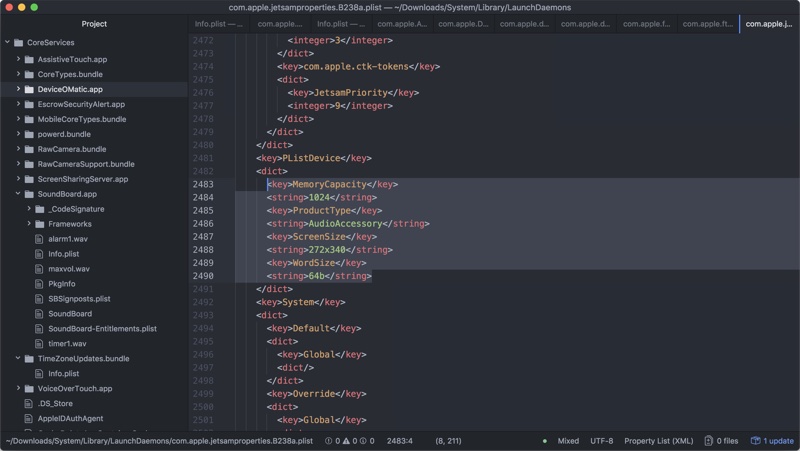The height and width of the screenshot is (451, 800).
Task: Expand the EscrowSecurityAlert.app folder chevron
Action: (18, 104)
